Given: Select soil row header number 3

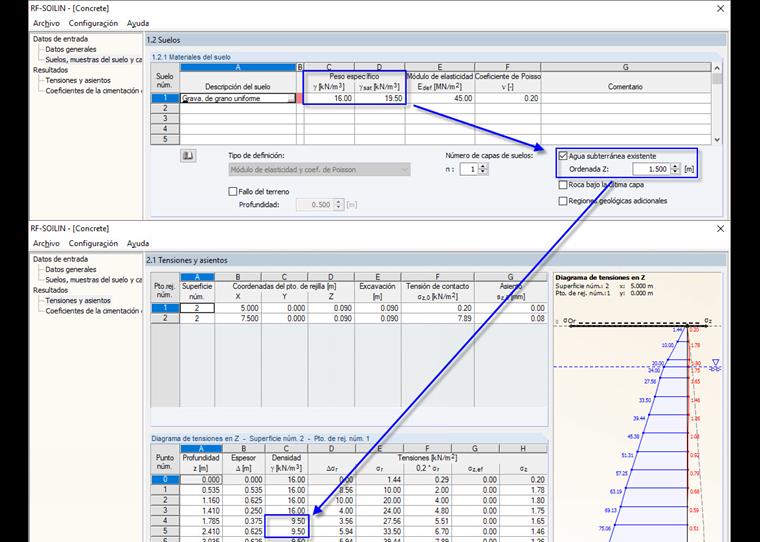Looking at the screenshot, I should (x=165, y=119).
